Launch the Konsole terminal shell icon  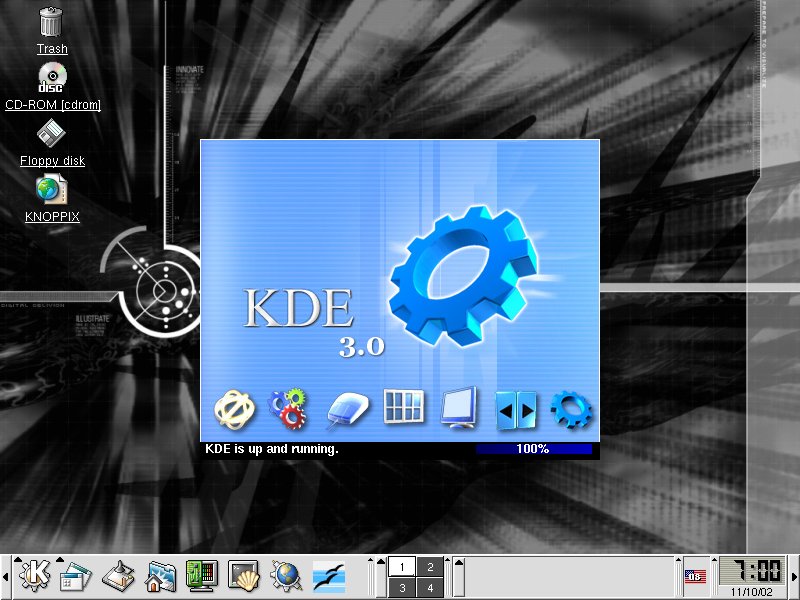(x=244, y=577)
